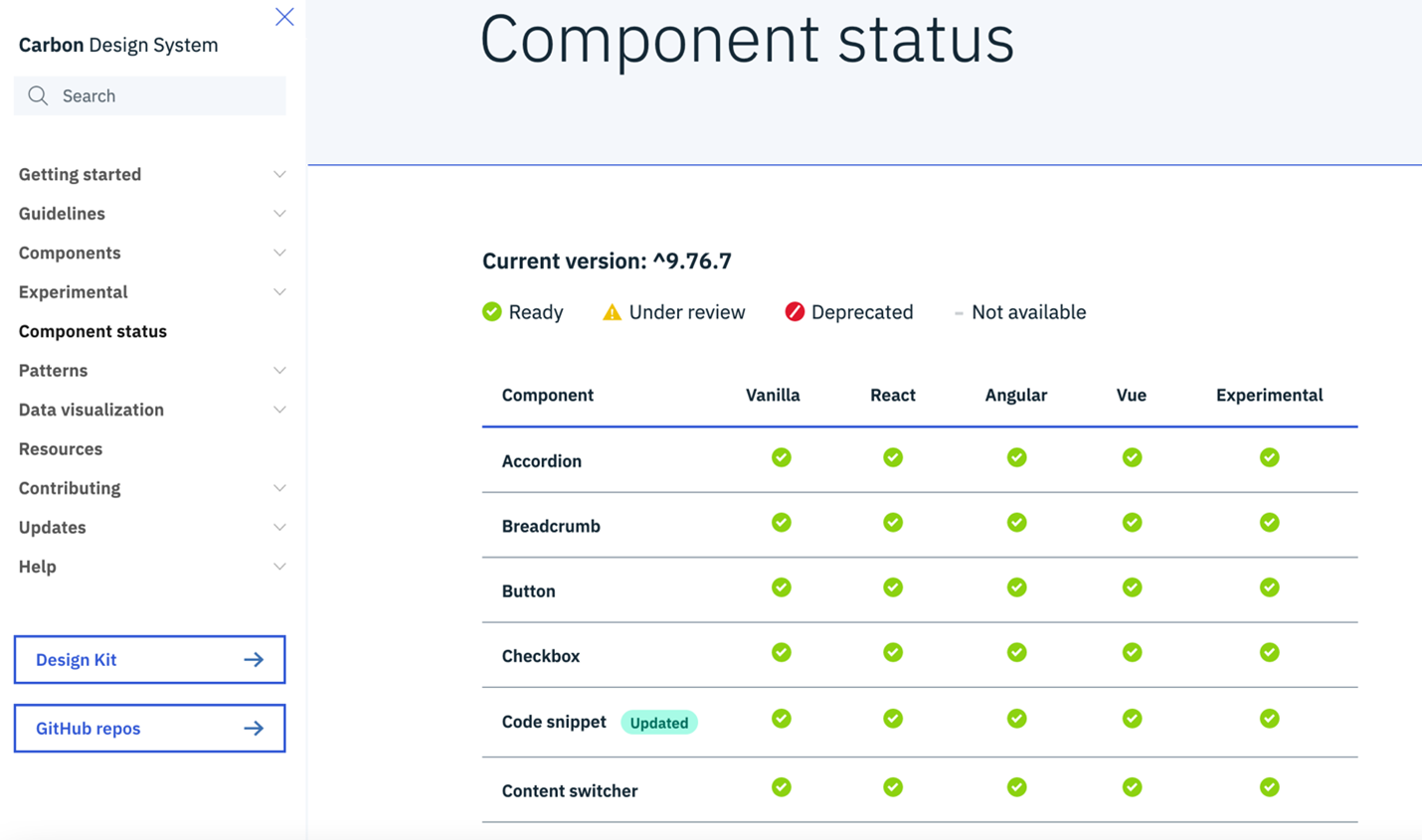
Task: Click the Button row React status icon
Action: pyautogui.click(x=892, y=588)
